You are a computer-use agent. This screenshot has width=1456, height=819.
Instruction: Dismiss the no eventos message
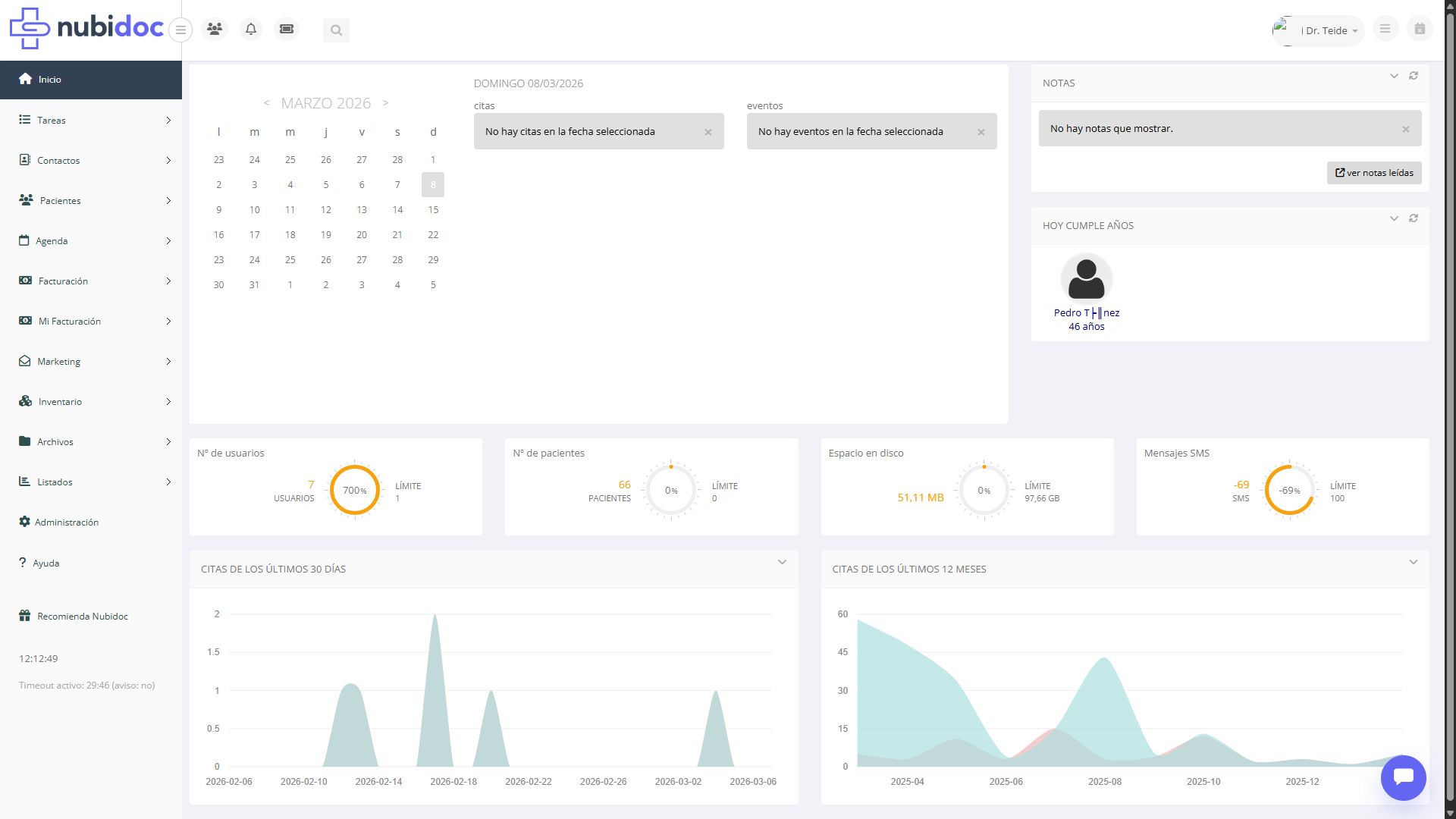(x=981, y=132)
